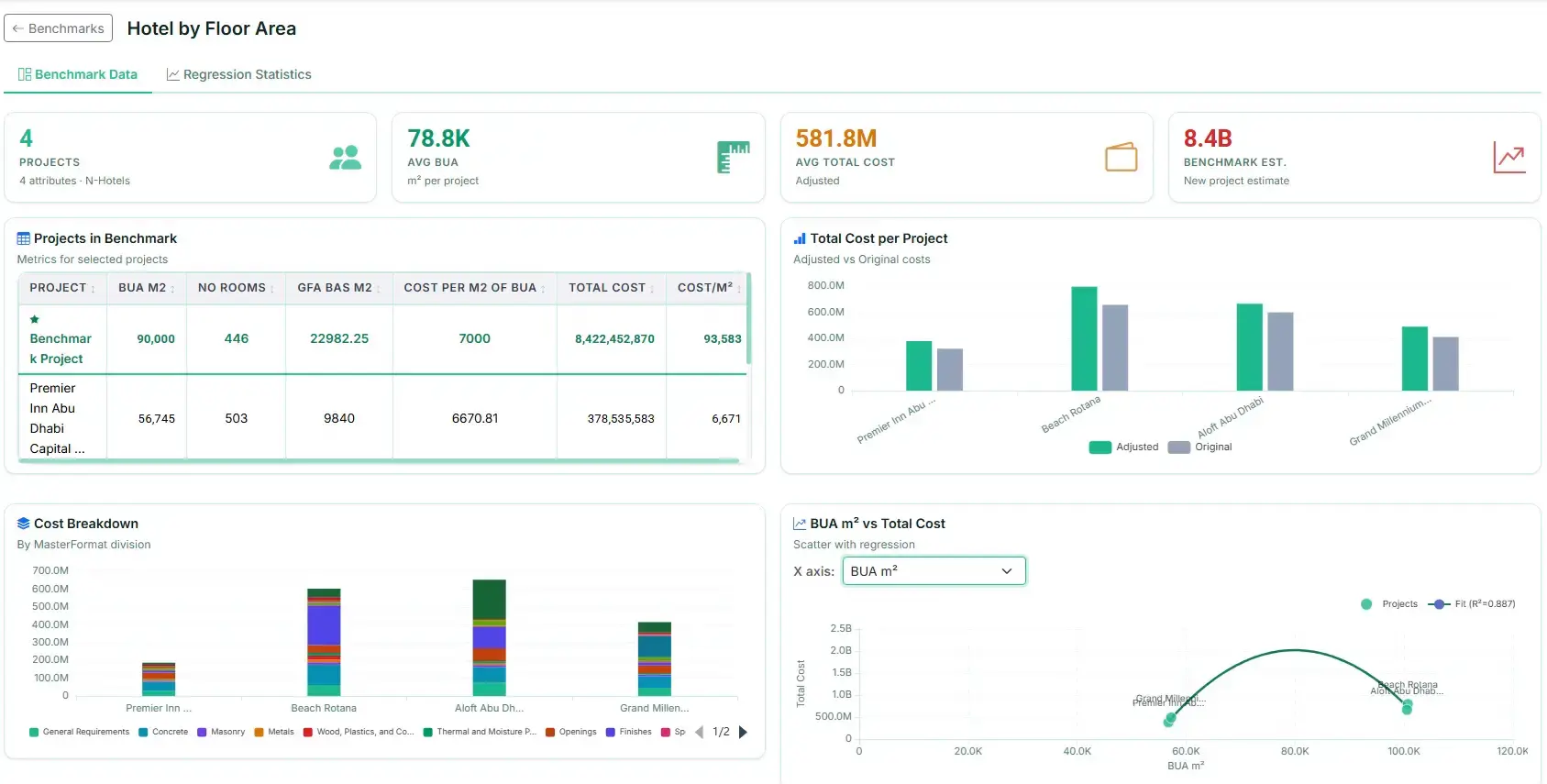Viewport: 1547px width, 784px height.
Task: Click the purple Masonry legend swatch
Action: pyautogui.click(x=202, y=732)
